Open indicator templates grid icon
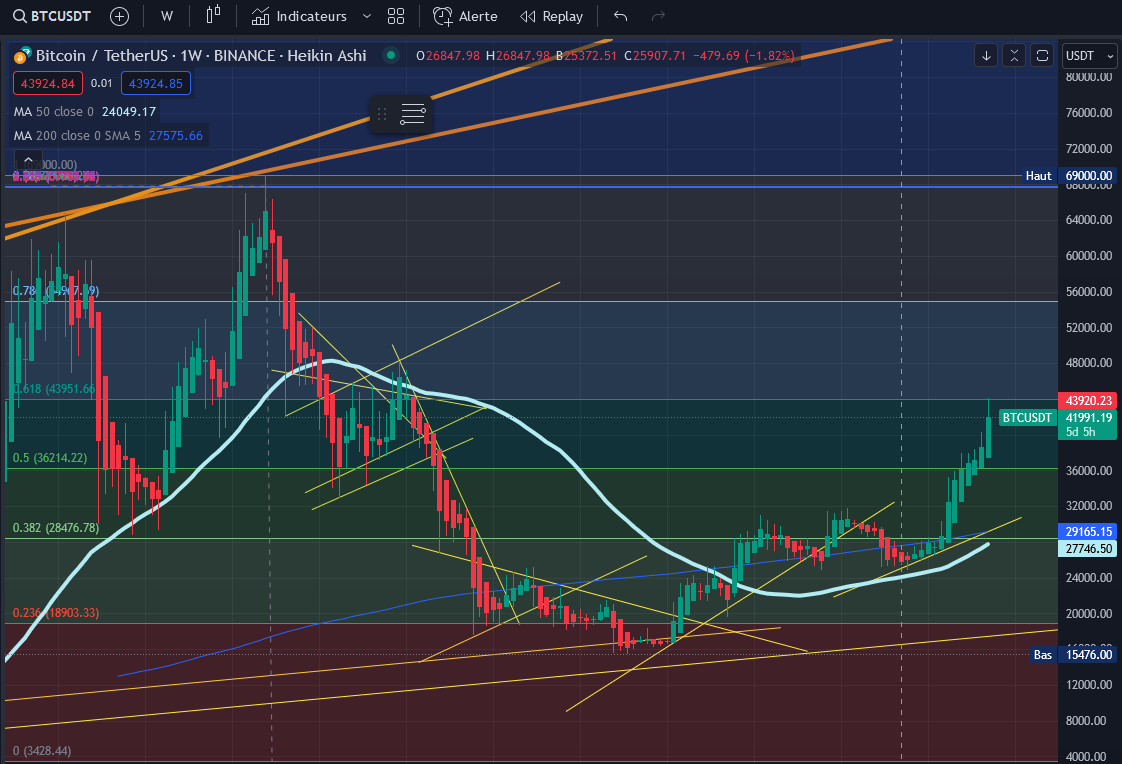Image resolution: width=1122 pixels, height=764 pixels. pyautogui.click(x=396, y=16)
